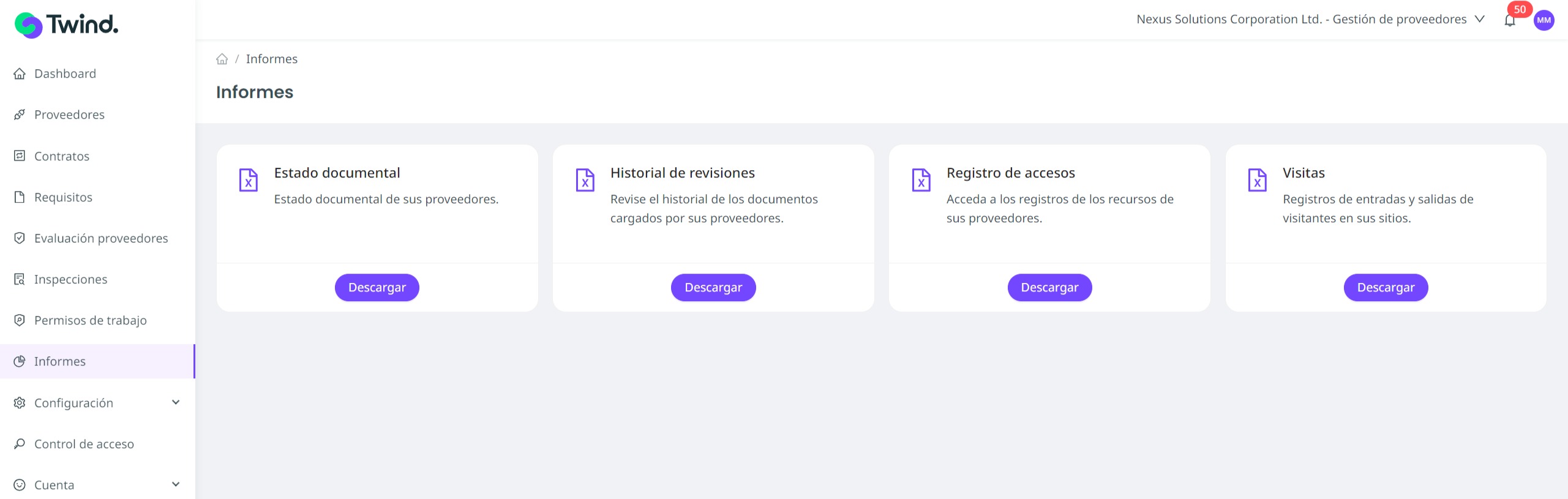Click the Historial de revisiones title
Image resolution: width=1568 pixels, height=499 pixels.
tap(683, 173)
